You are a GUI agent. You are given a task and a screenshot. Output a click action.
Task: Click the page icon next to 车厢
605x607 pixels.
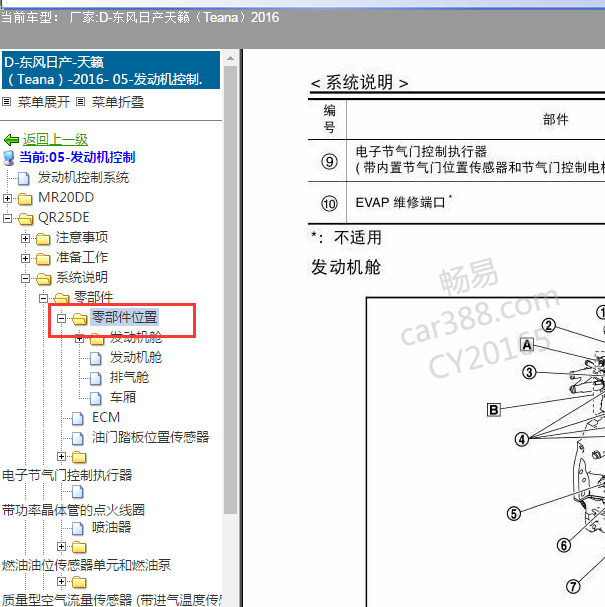coord(96,398)
